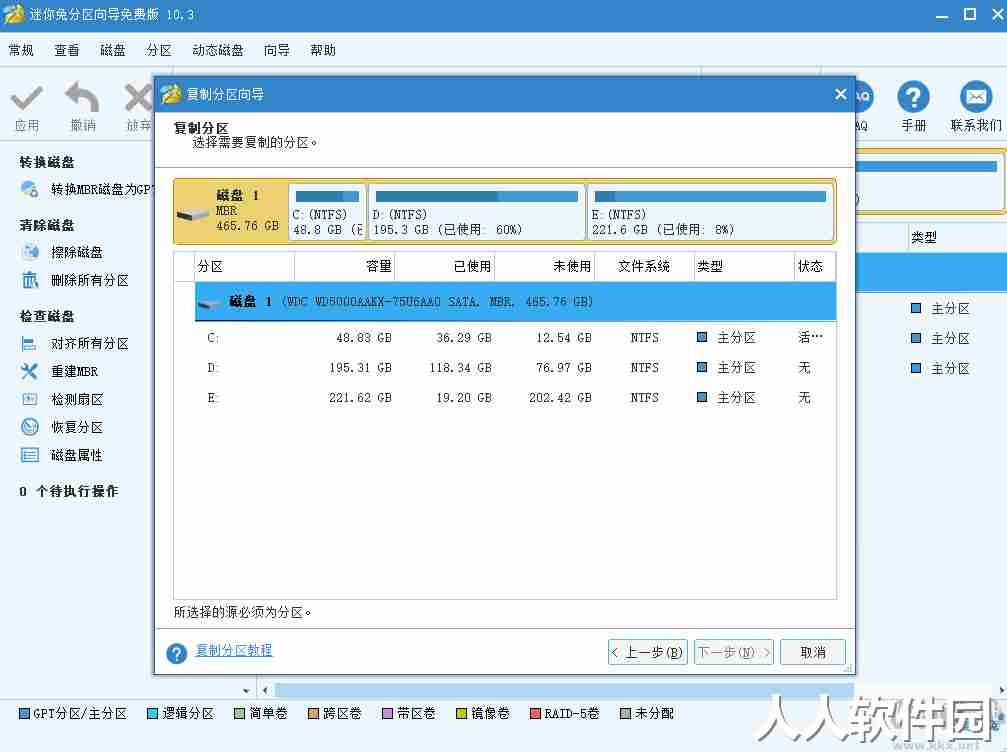This screenshot has height=752, width=1007.
Task: Click the Undo (撤销) arrow toolbar icon
Action: [82, 97]
